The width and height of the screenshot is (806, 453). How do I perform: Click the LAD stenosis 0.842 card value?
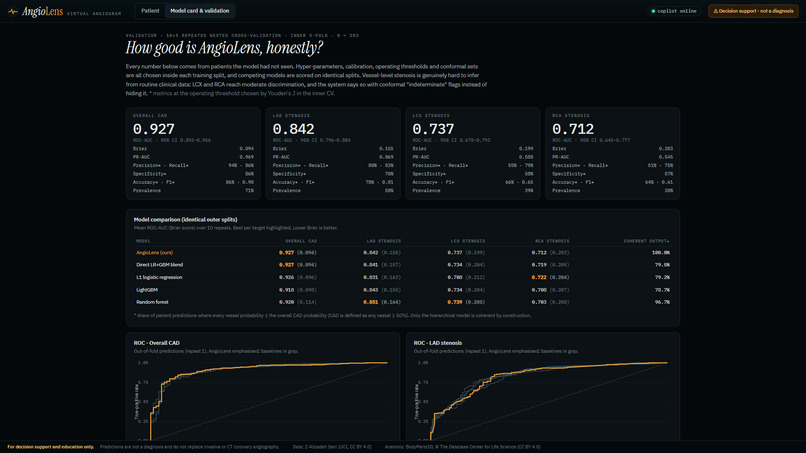tap(294, 129)
